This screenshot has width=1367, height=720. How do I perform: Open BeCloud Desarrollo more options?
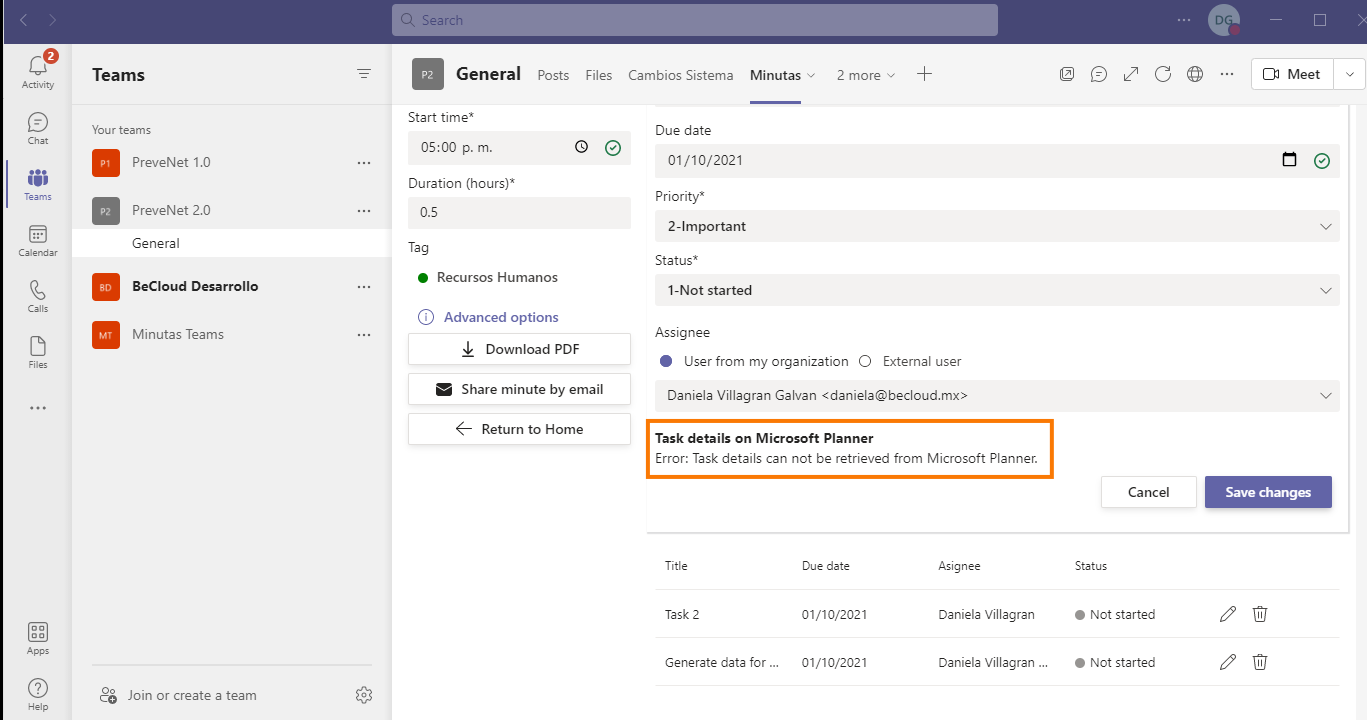364,286
